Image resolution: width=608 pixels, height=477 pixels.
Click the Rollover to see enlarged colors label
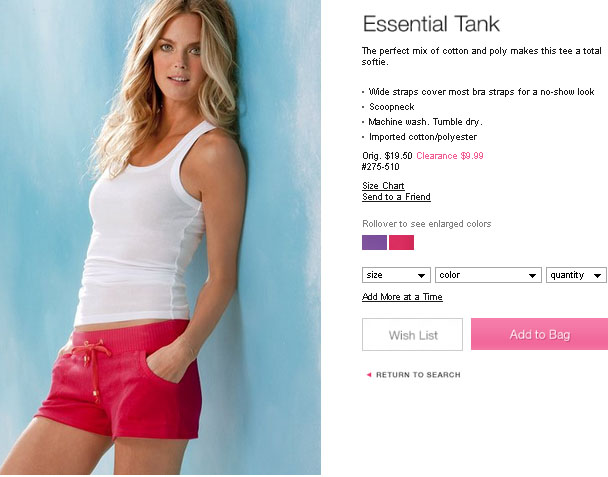point(427,224)
